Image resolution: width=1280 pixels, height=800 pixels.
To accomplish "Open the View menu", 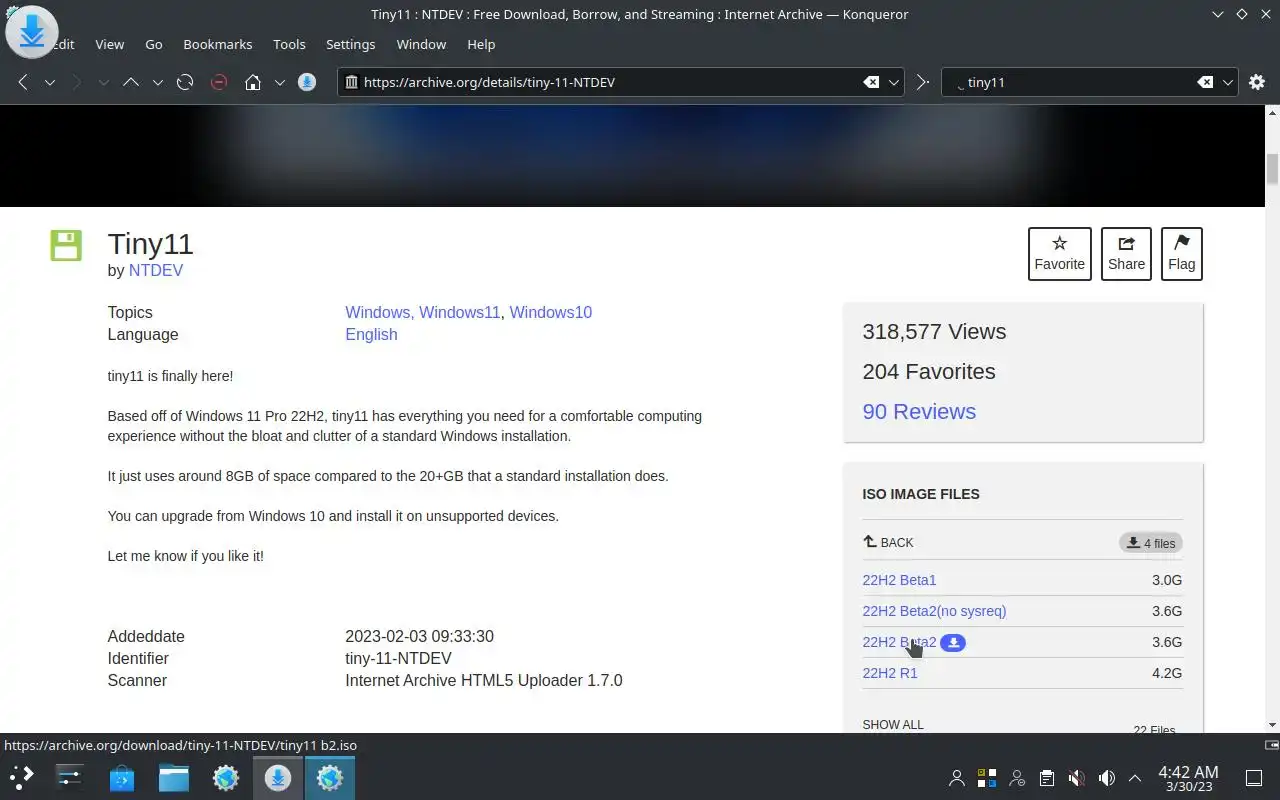I will [x=110, y=44].
